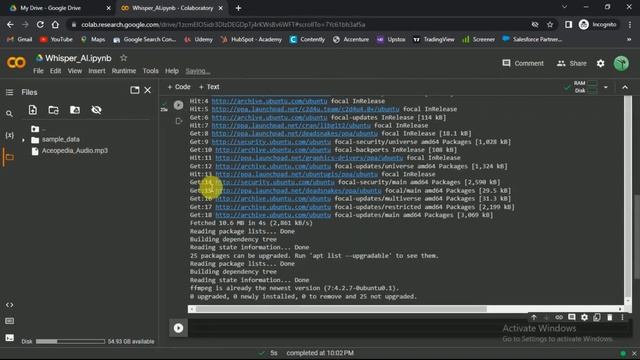This screenshot has height=360, width=640.
Task: Open the account avatar menu
Action: click(x=621, y=63)
